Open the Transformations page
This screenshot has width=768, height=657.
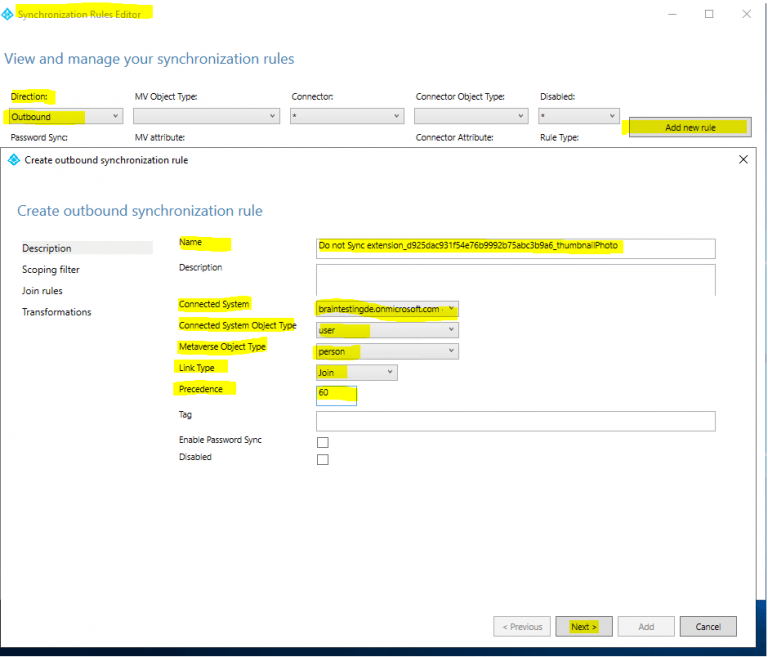point(57,312)
